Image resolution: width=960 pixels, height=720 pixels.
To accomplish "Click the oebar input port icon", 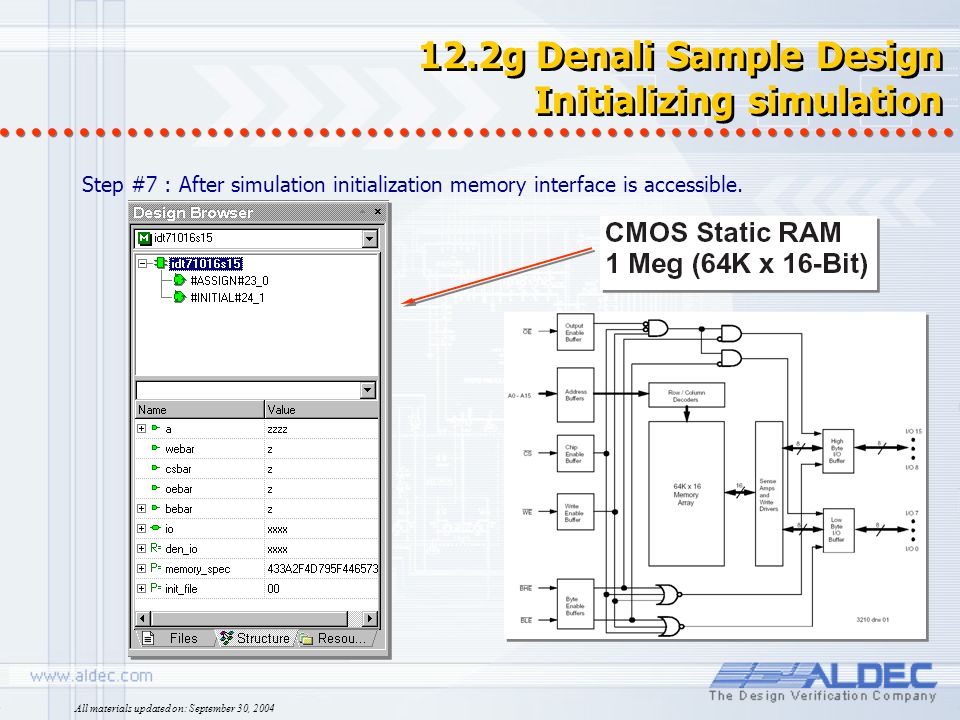I will (156, 489).
